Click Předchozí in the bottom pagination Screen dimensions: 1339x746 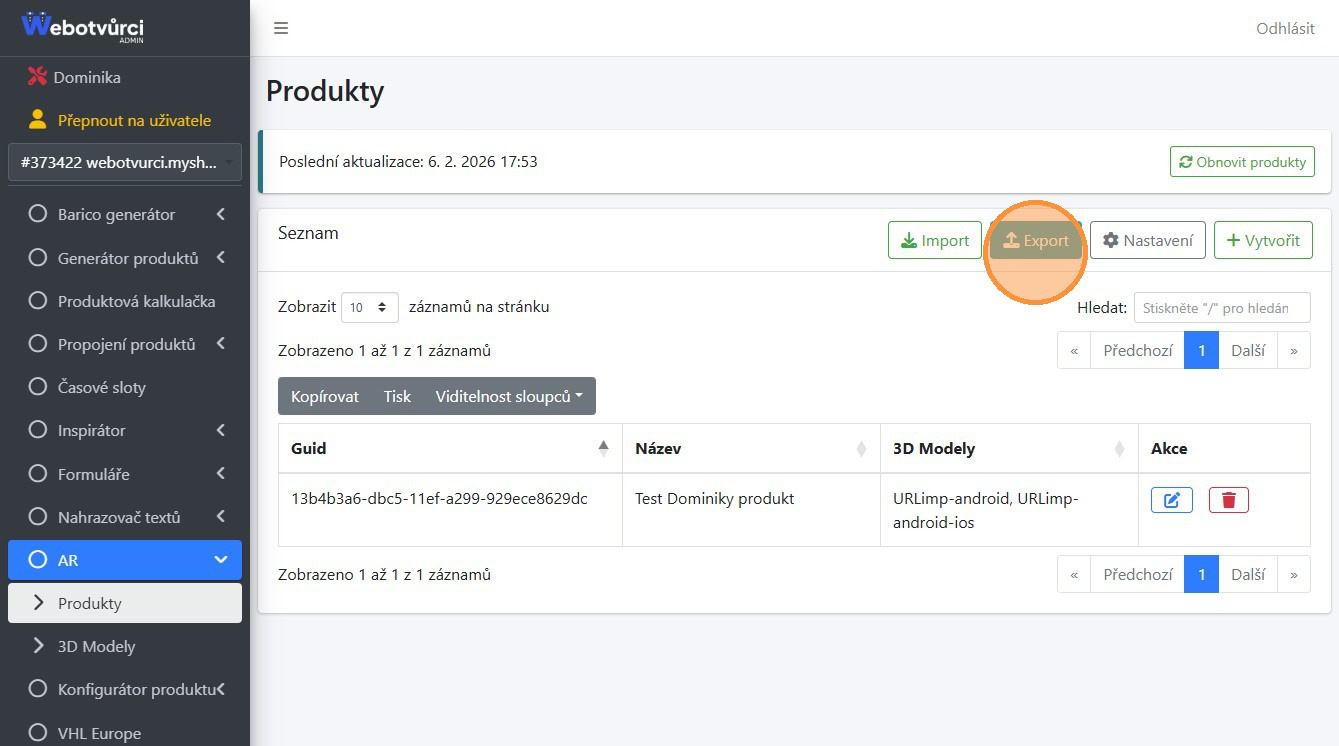coord(1138,574)
